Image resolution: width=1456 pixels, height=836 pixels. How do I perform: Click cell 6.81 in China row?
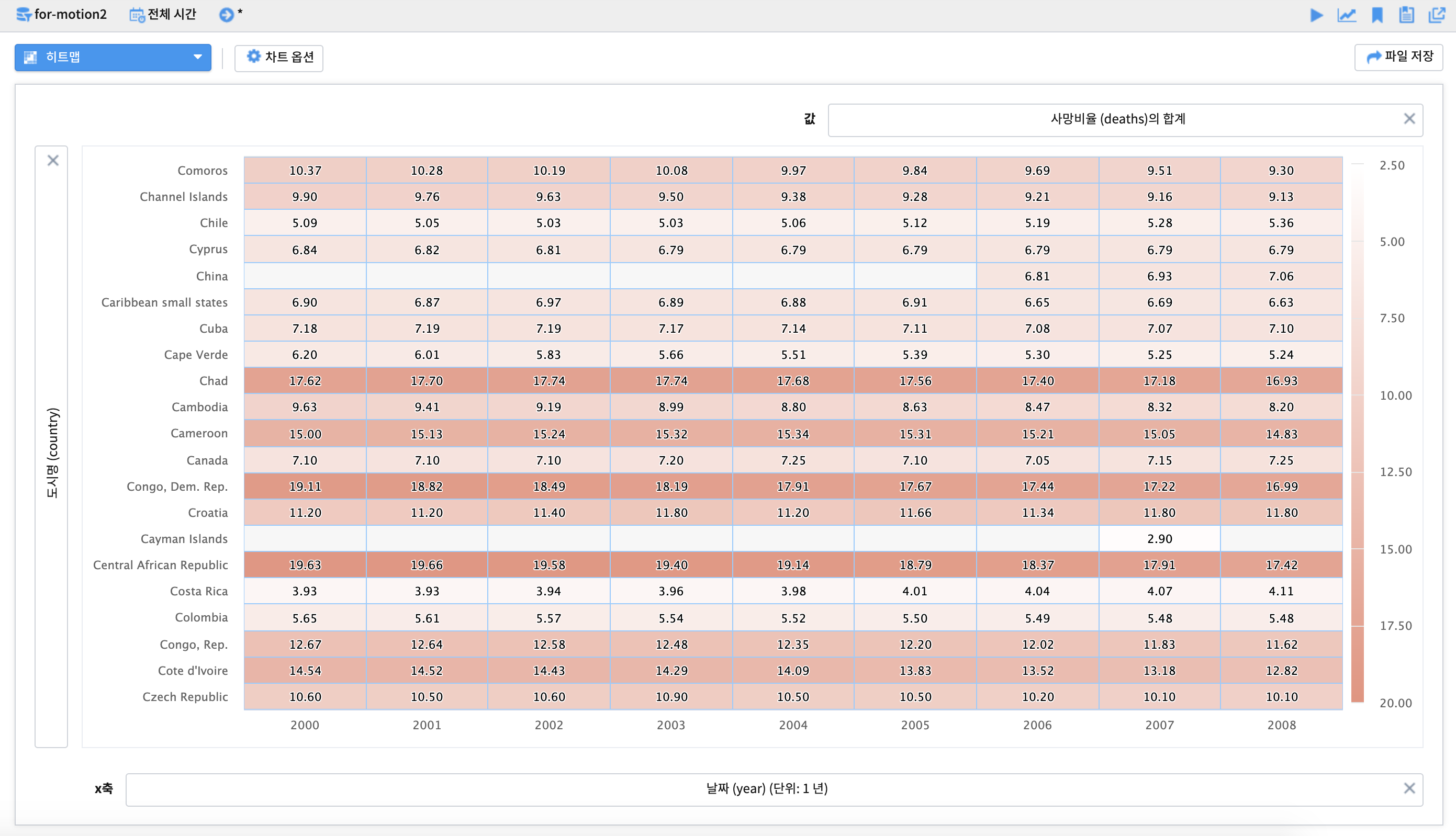click(1037, 276)
